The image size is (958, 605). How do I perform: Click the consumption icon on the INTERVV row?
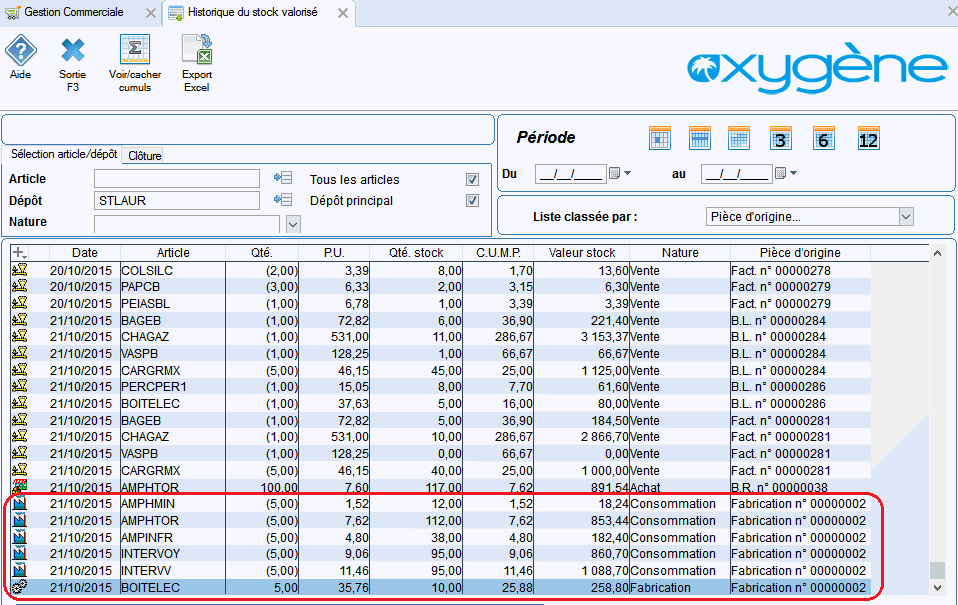(x=20, y=570)
